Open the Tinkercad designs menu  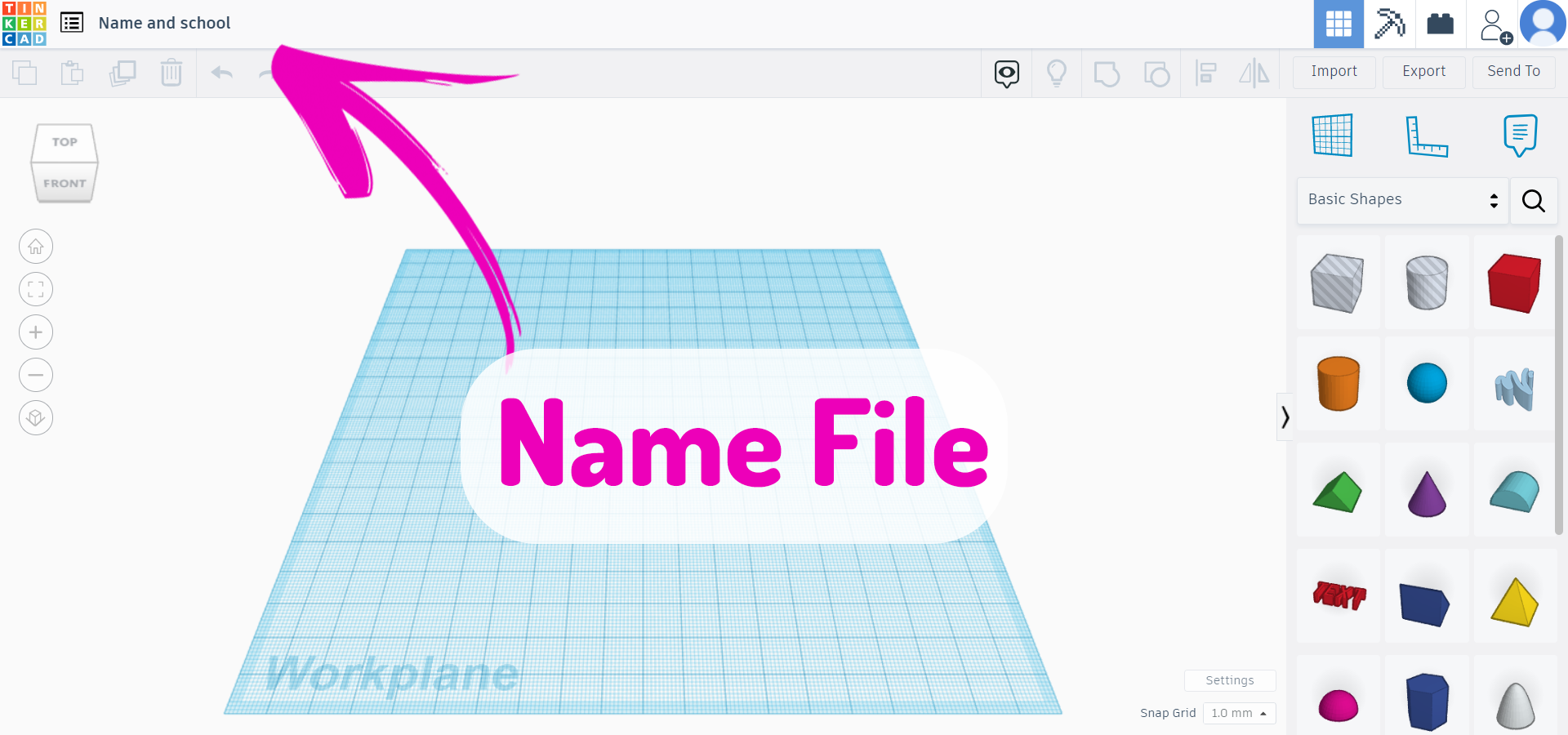coord(72,22)
